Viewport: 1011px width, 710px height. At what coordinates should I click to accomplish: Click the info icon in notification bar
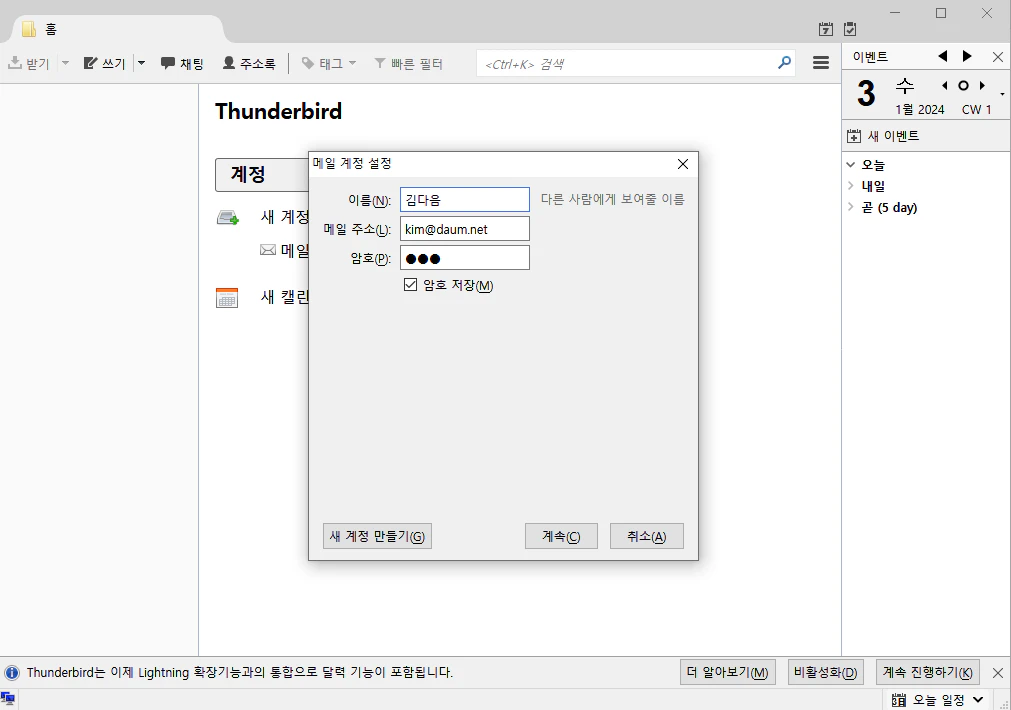[x=12, y=673]
